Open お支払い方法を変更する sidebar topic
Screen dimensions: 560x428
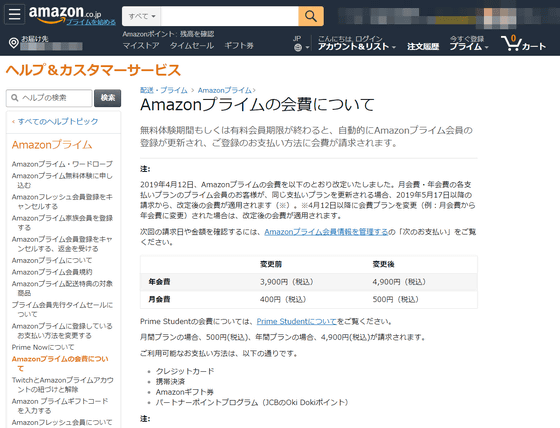[62, 330]
